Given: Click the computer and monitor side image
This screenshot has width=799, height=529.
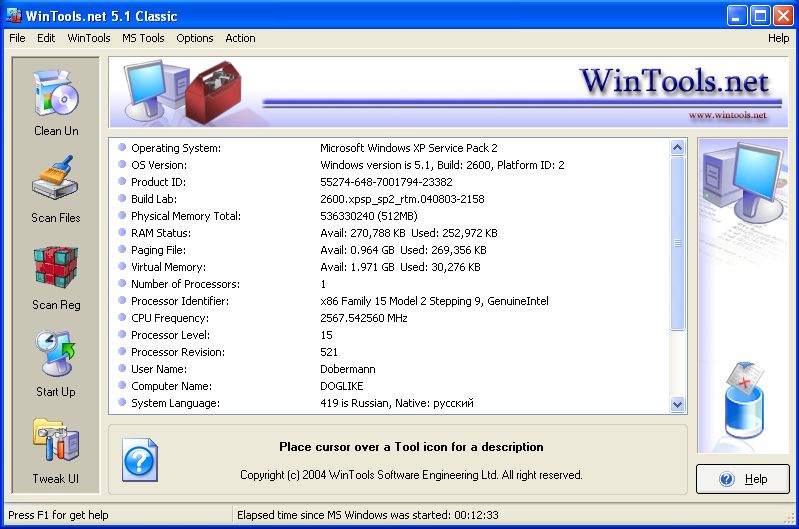Looking at the screenshot, I should (x=744, y=184).
